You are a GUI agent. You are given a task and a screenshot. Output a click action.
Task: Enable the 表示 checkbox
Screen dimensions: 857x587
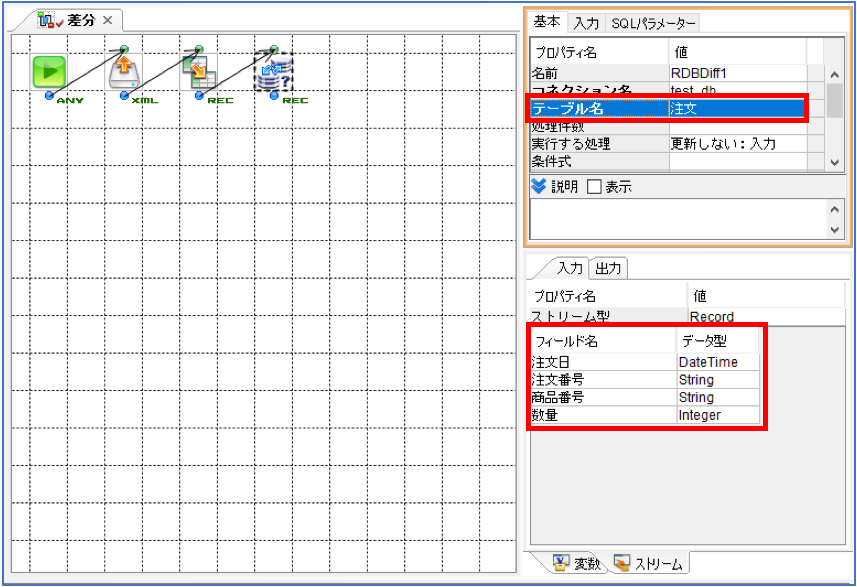594,187
